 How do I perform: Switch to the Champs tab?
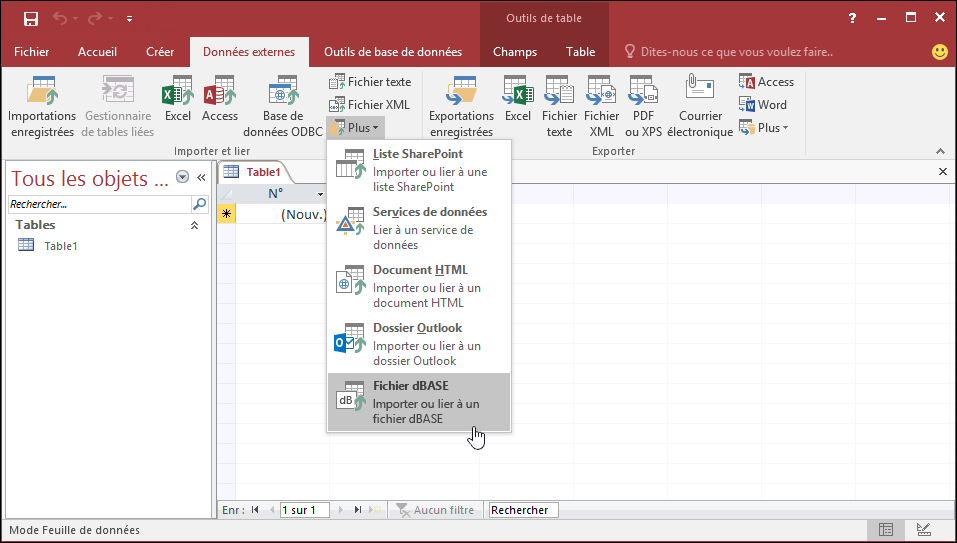click(515, 52)
